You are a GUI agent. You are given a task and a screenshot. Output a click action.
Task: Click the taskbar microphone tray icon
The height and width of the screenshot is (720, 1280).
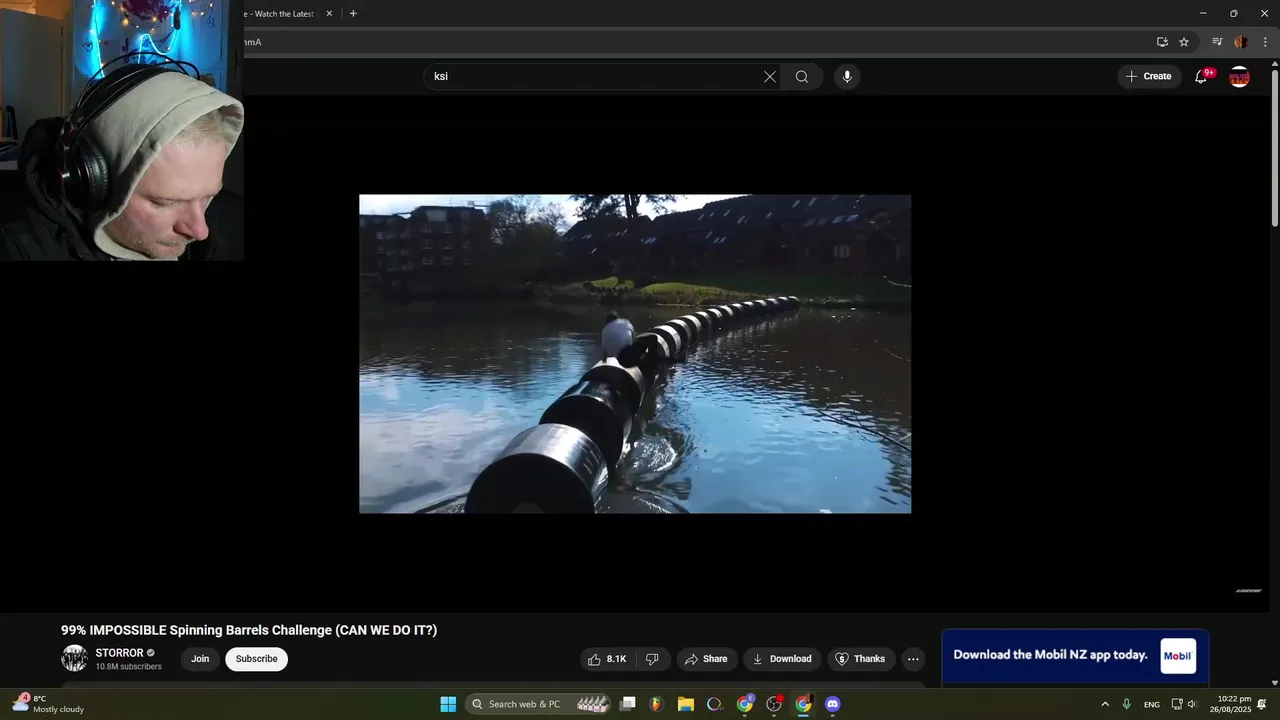click(1127, 704)
